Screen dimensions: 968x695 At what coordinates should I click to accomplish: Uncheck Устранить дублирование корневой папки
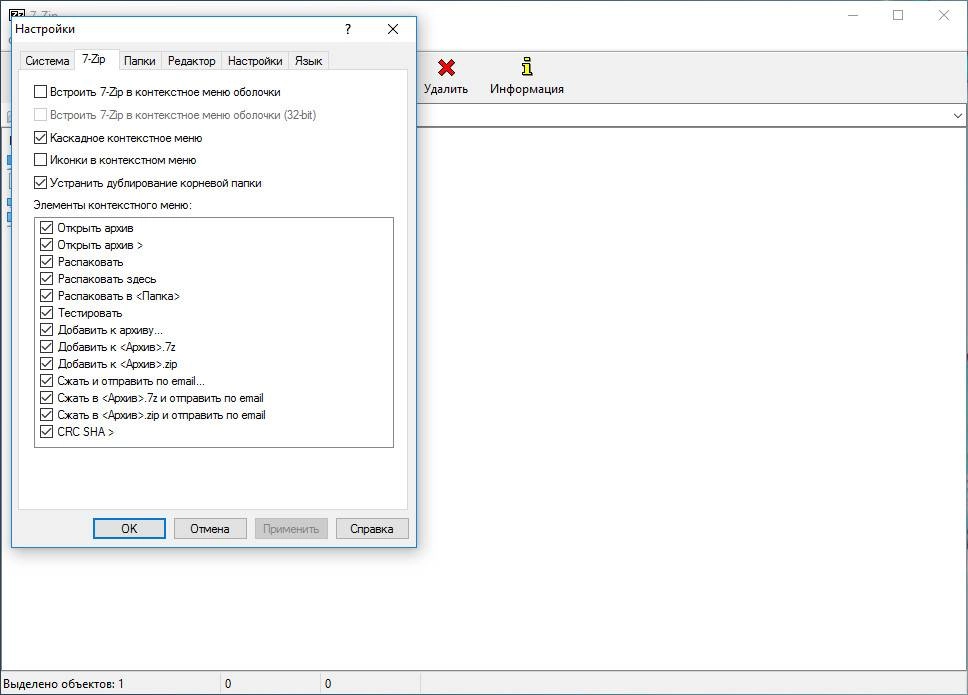click(40, 183)
